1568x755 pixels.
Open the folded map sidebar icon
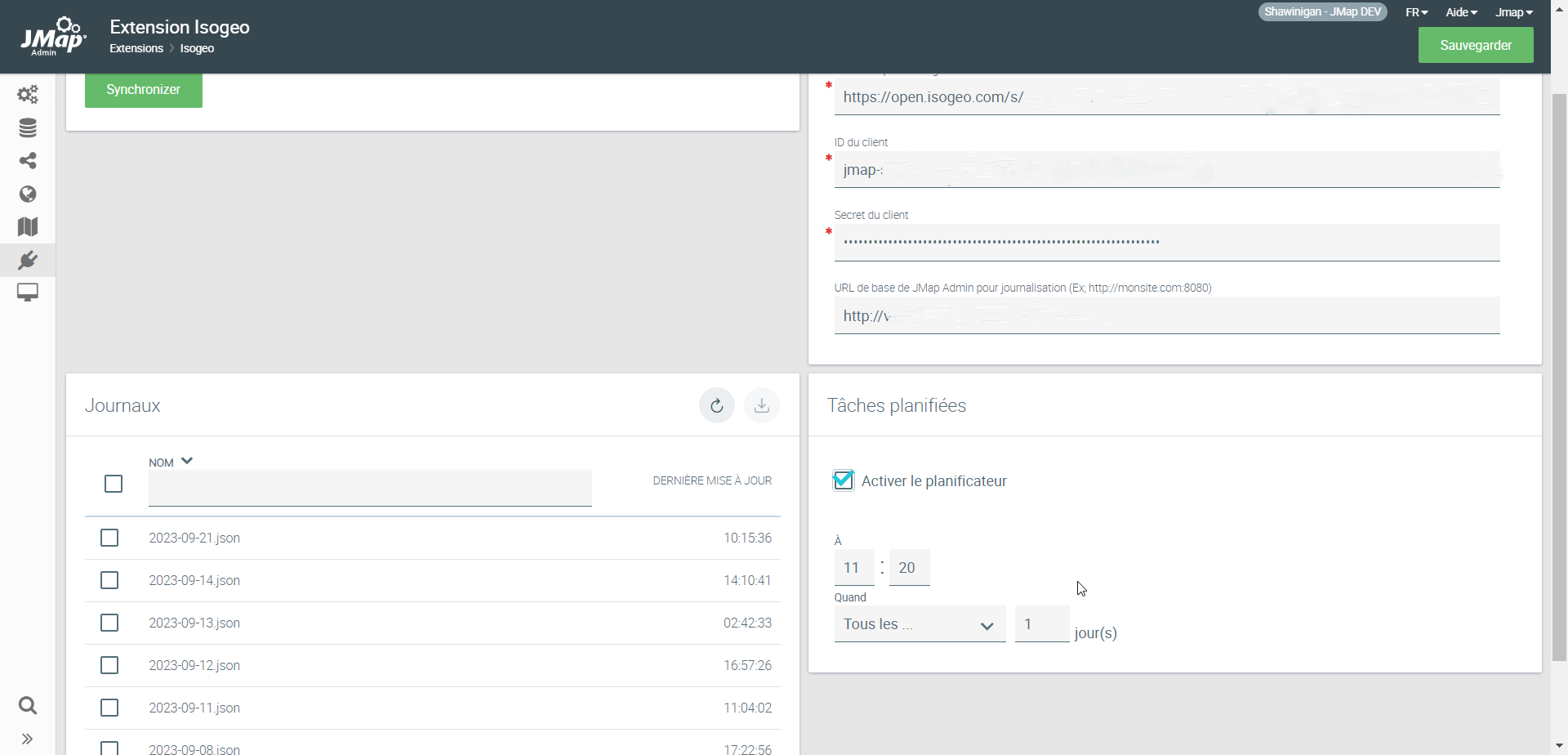coord(28,226)
